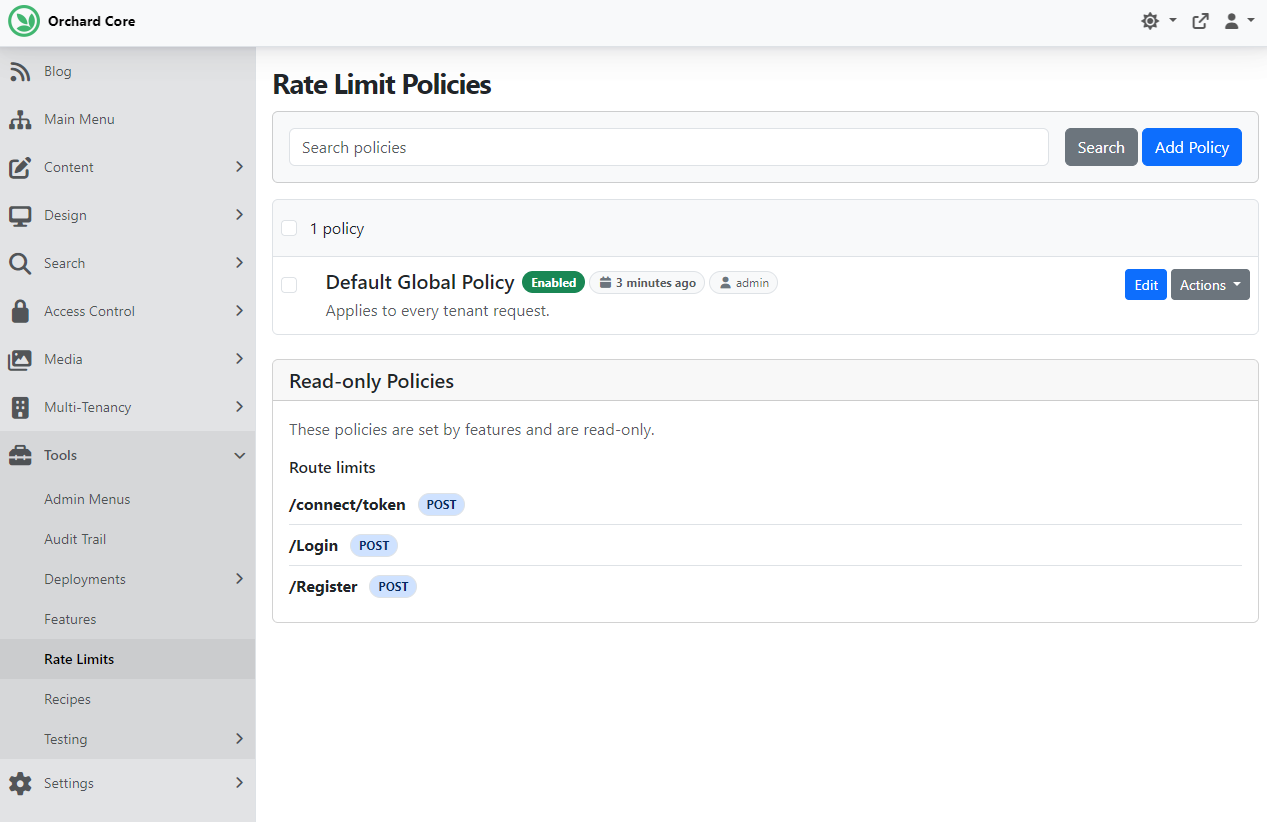
Task: Click the POST badge beside /Login
Action: coord(374,546)
